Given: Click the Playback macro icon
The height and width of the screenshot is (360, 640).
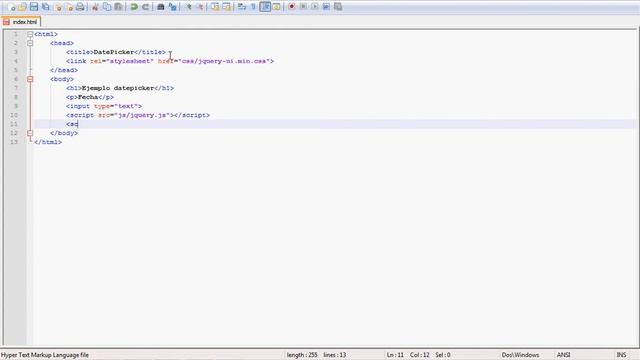Looking at the screenshot, I should pos(315,7).
